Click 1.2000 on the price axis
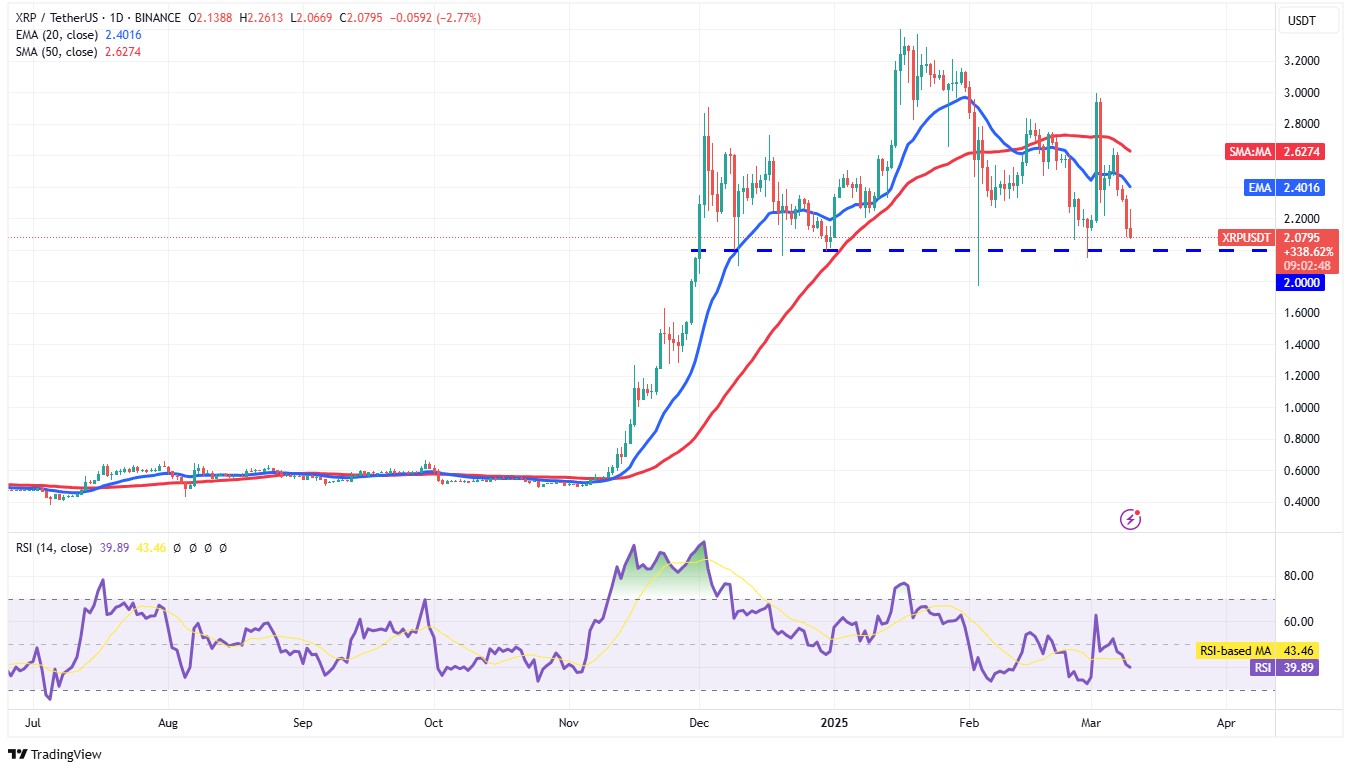Viewport: 1351px width, 771px height. pyautogui.click(x=1301, y=376)
